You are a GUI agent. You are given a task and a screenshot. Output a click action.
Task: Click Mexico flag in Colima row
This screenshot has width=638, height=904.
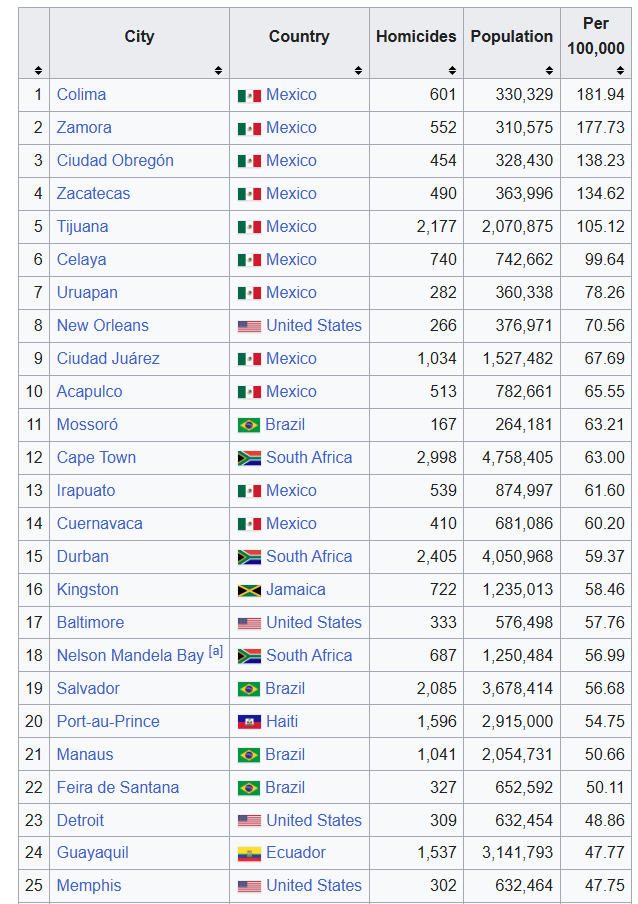click(249, 96)
